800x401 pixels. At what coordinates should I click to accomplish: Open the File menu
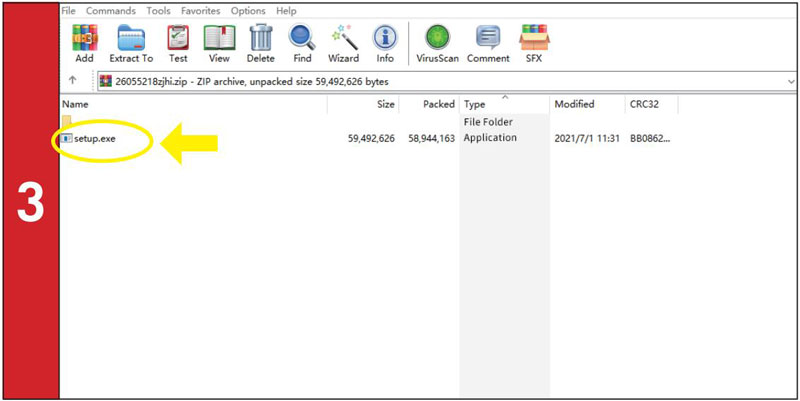pyautogui.click(x=69, y=11)
